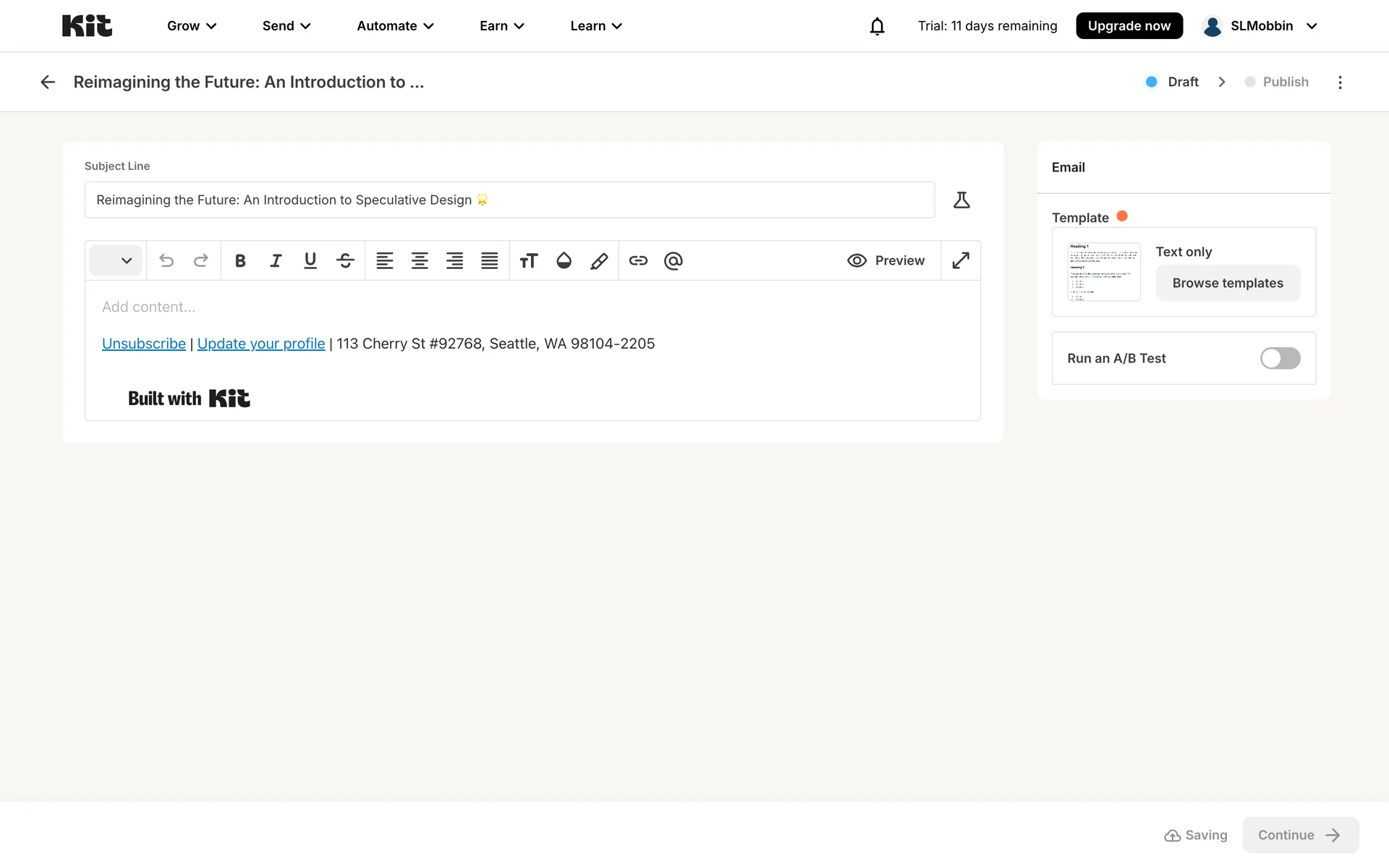Expand editor to fullscreen with arrows icon
Image resolution: width=1389 pixels, height=868 pixels.
(x=961, y=260)
